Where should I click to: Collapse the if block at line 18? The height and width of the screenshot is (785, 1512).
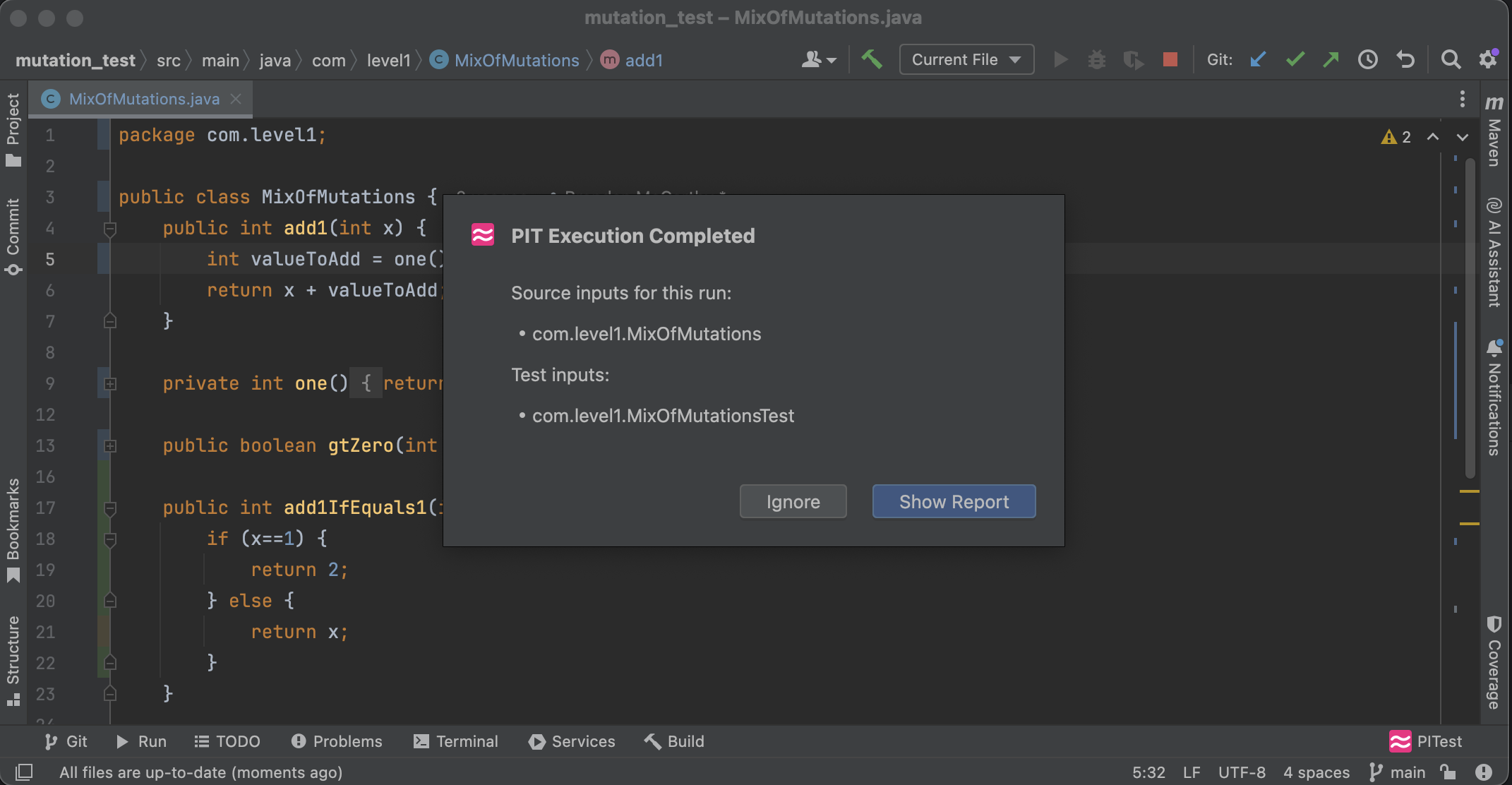point(110,539)
